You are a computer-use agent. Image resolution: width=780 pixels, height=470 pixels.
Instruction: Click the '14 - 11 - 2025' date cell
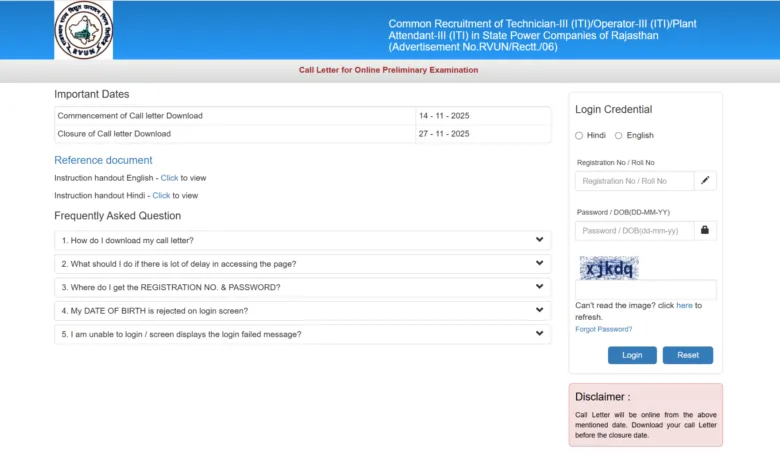point(483,116)
